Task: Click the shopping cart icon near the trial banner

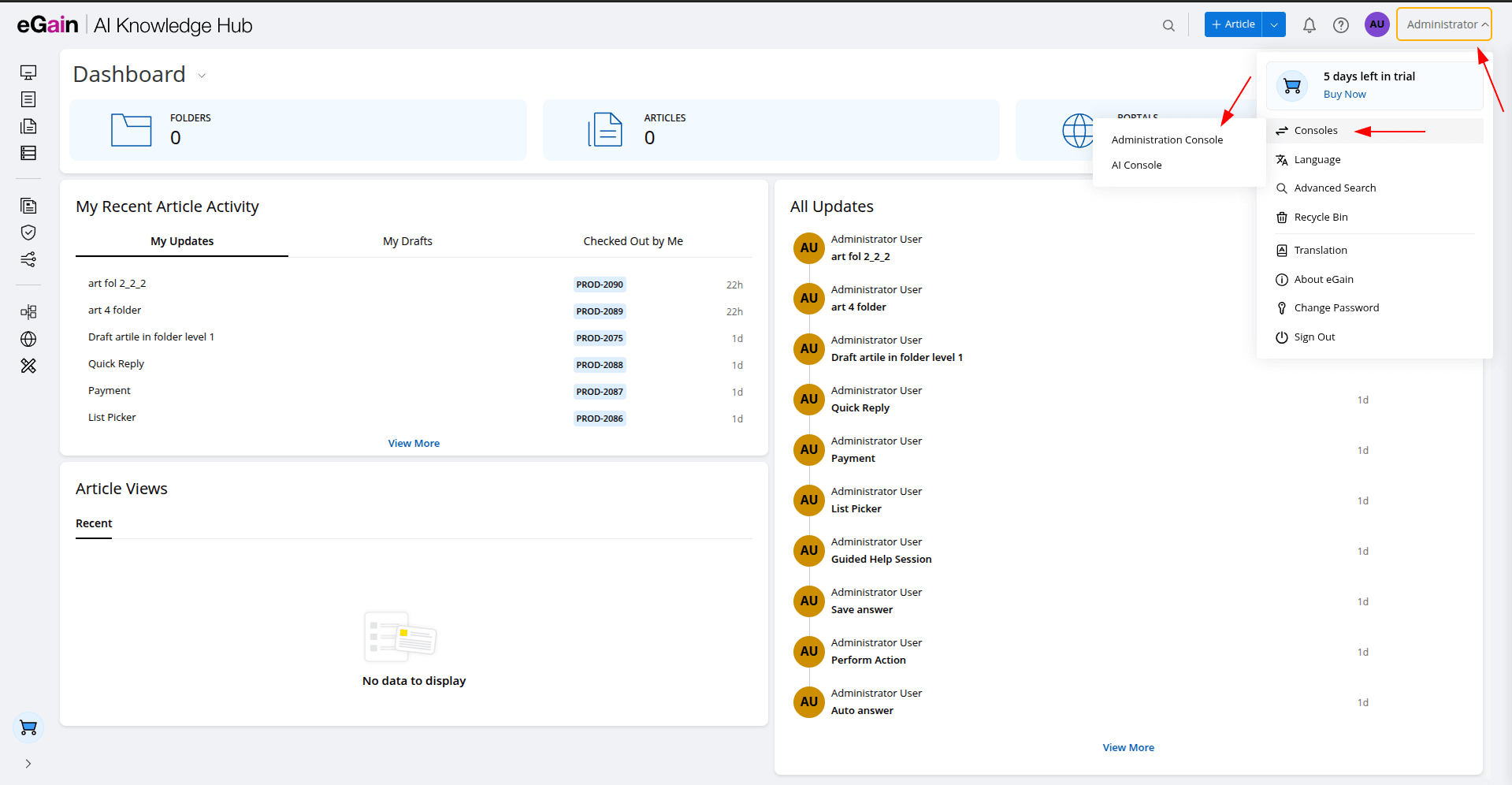Action: tap(1291, 85)
